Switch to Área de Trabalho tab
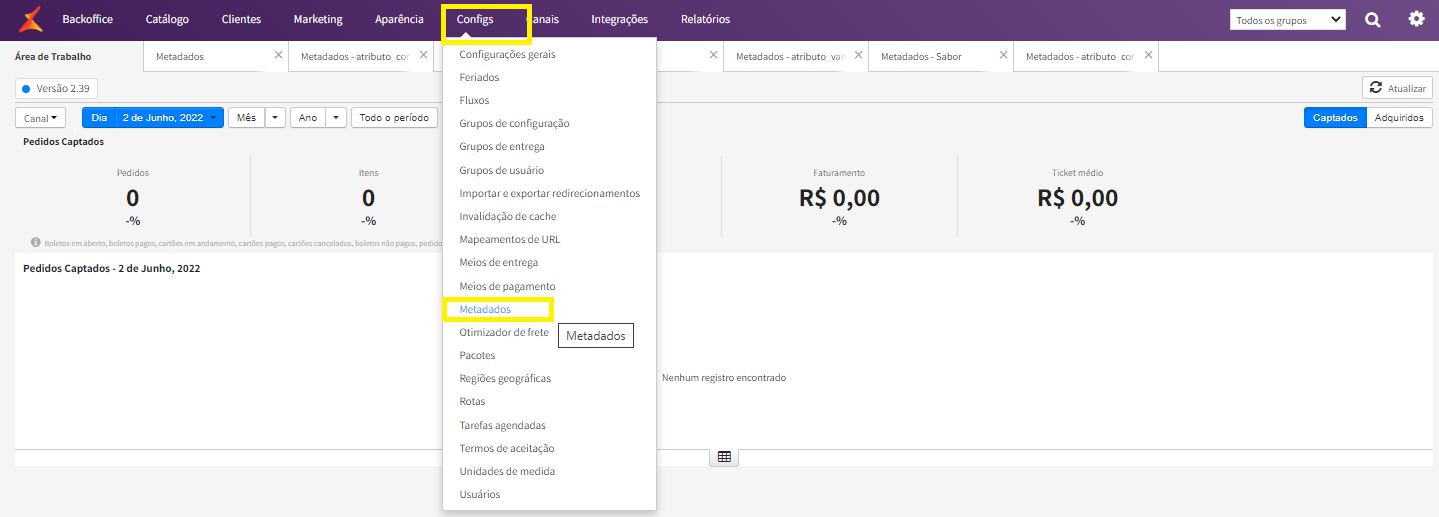 click(53, 57)
